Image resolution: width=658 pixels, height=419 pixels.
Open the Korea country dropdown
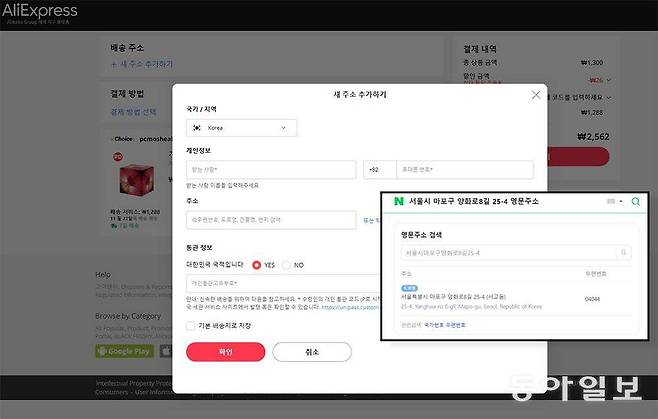[x=241, y=128]
